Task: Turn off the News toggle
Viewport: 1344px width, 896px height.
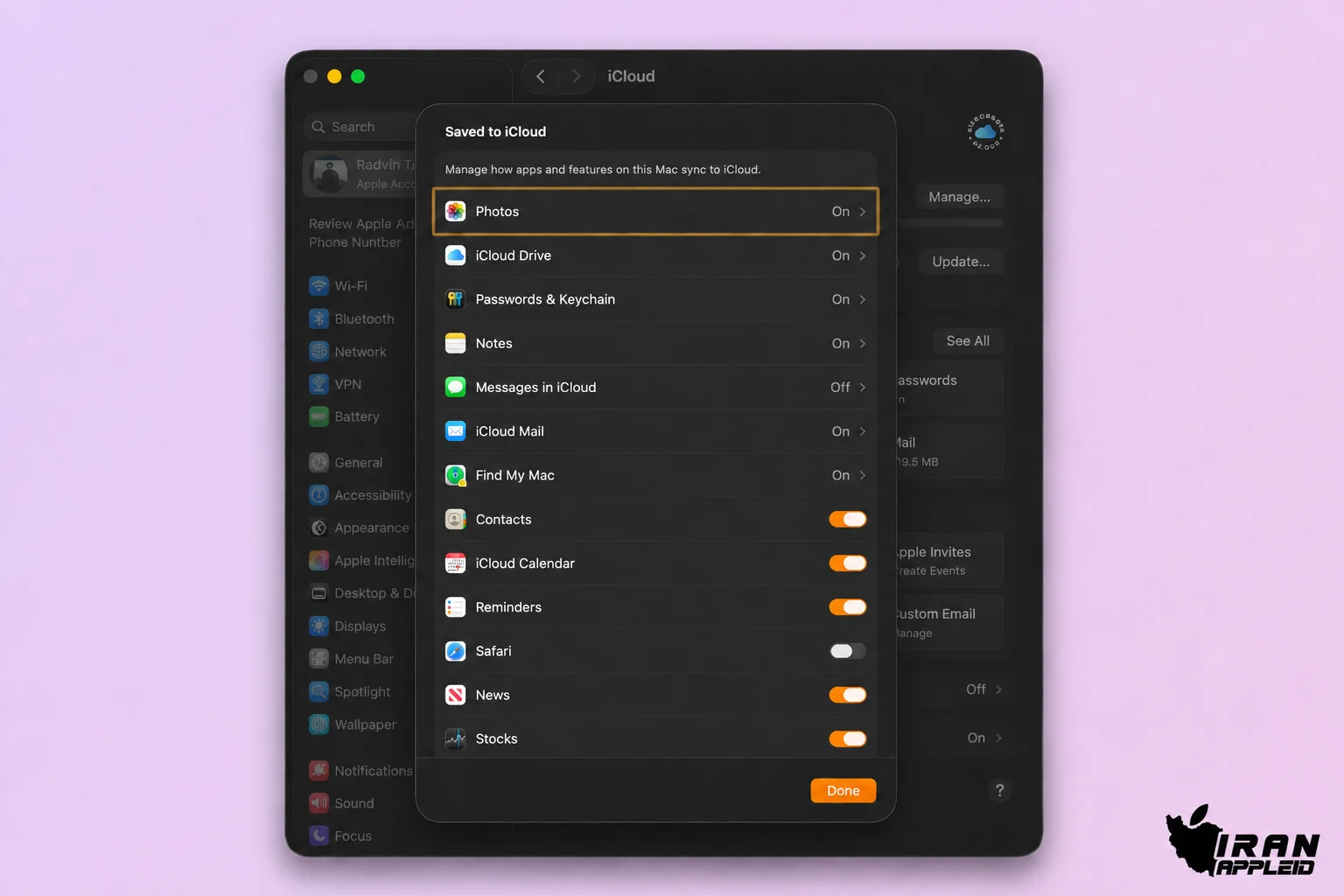Action: [848, 695]
